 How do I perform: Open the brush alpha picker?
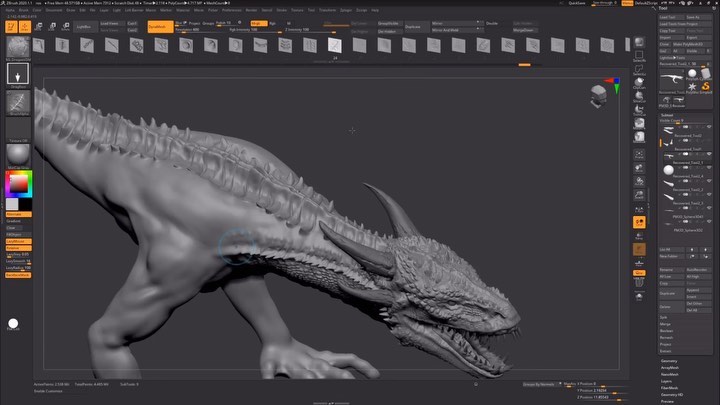click(18, 102)
